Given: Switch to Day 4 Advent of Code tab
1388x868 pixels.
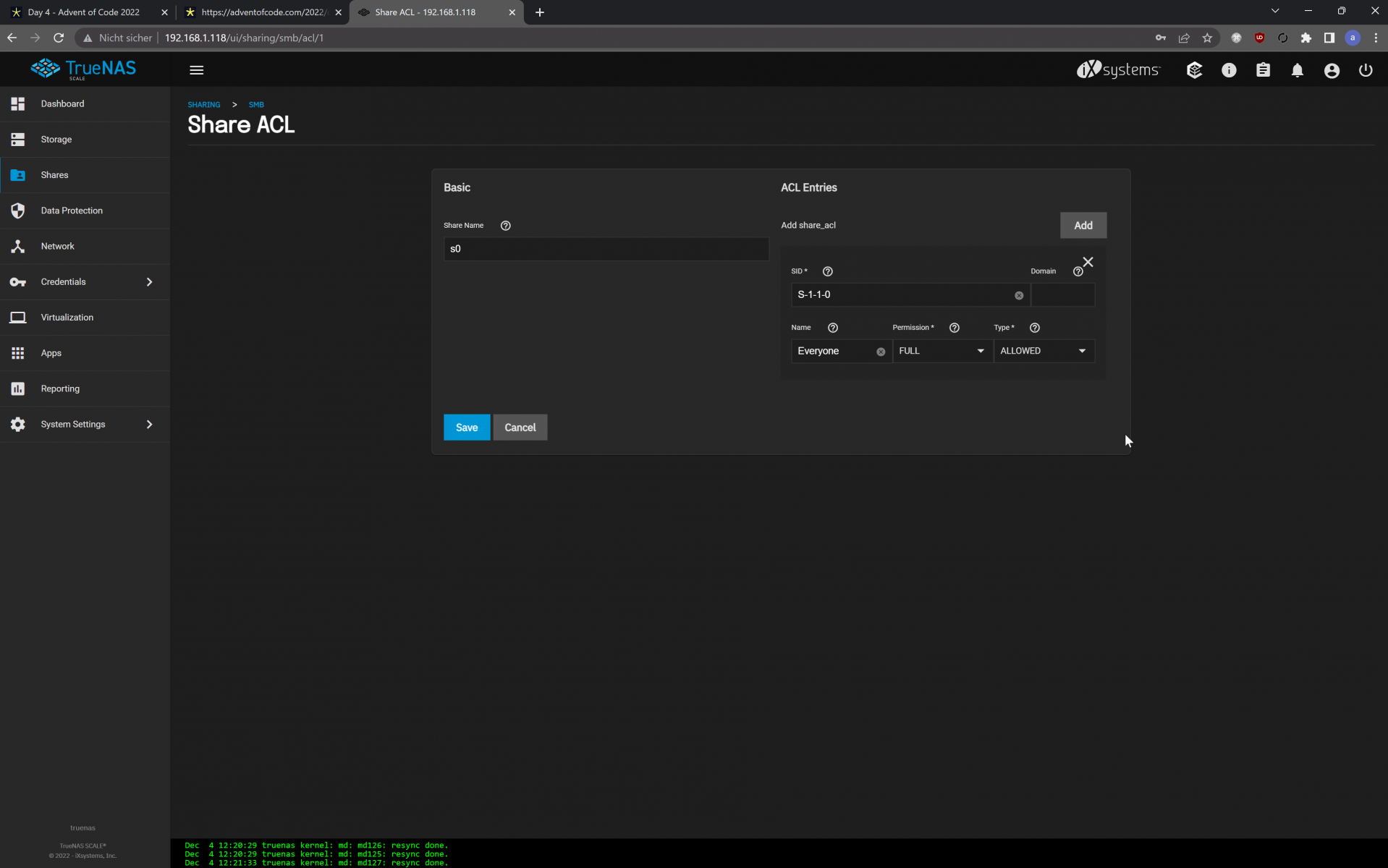Looking at the screenshot, I should point(83,12).
